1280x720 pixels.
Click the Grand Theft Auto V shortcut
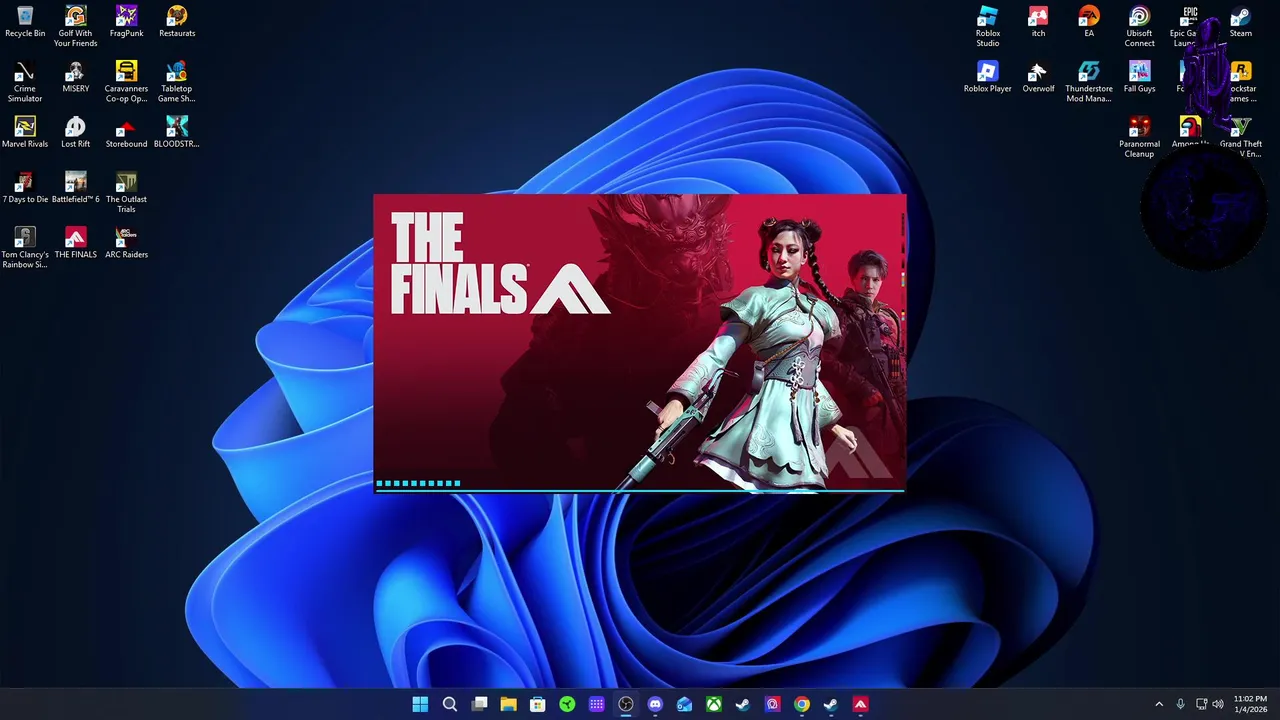click(x=1241, y=137)
